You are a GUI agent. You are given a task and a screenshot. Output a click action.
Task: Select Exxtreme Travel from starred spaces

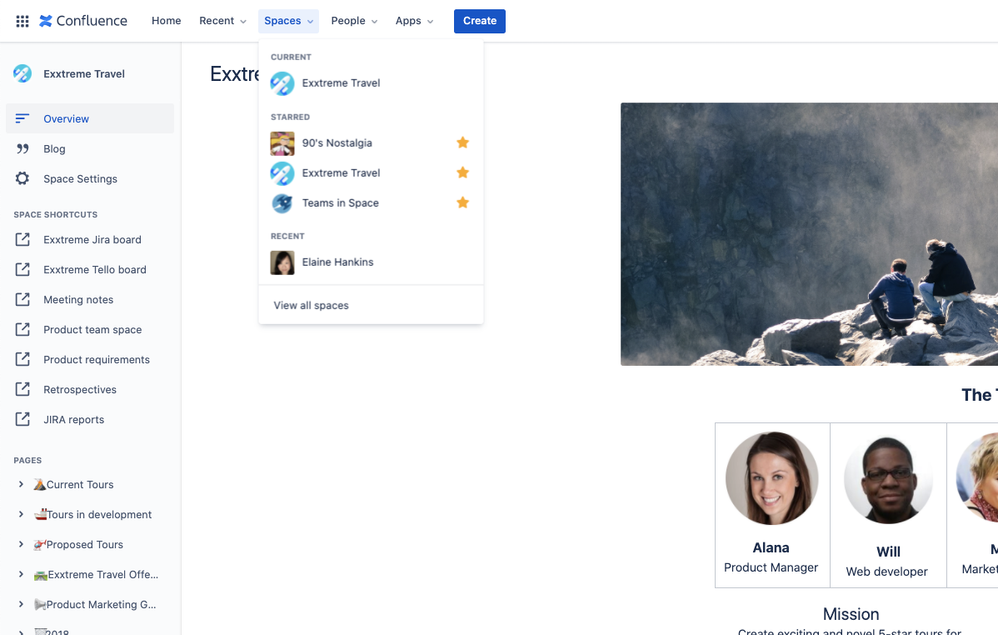tap(371, 173)
